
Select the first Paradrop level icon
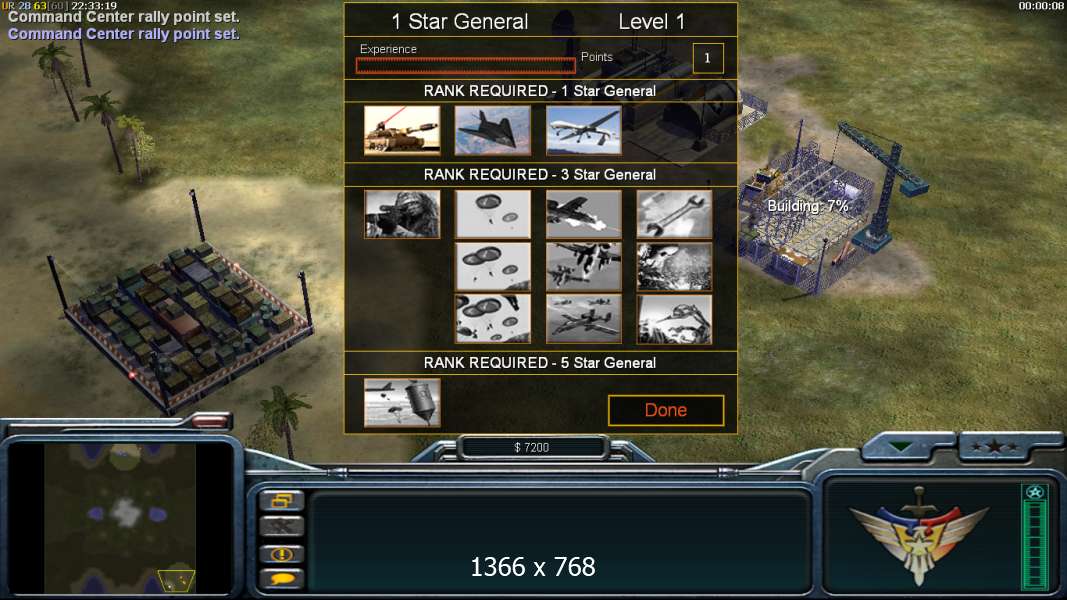[493, 214]
